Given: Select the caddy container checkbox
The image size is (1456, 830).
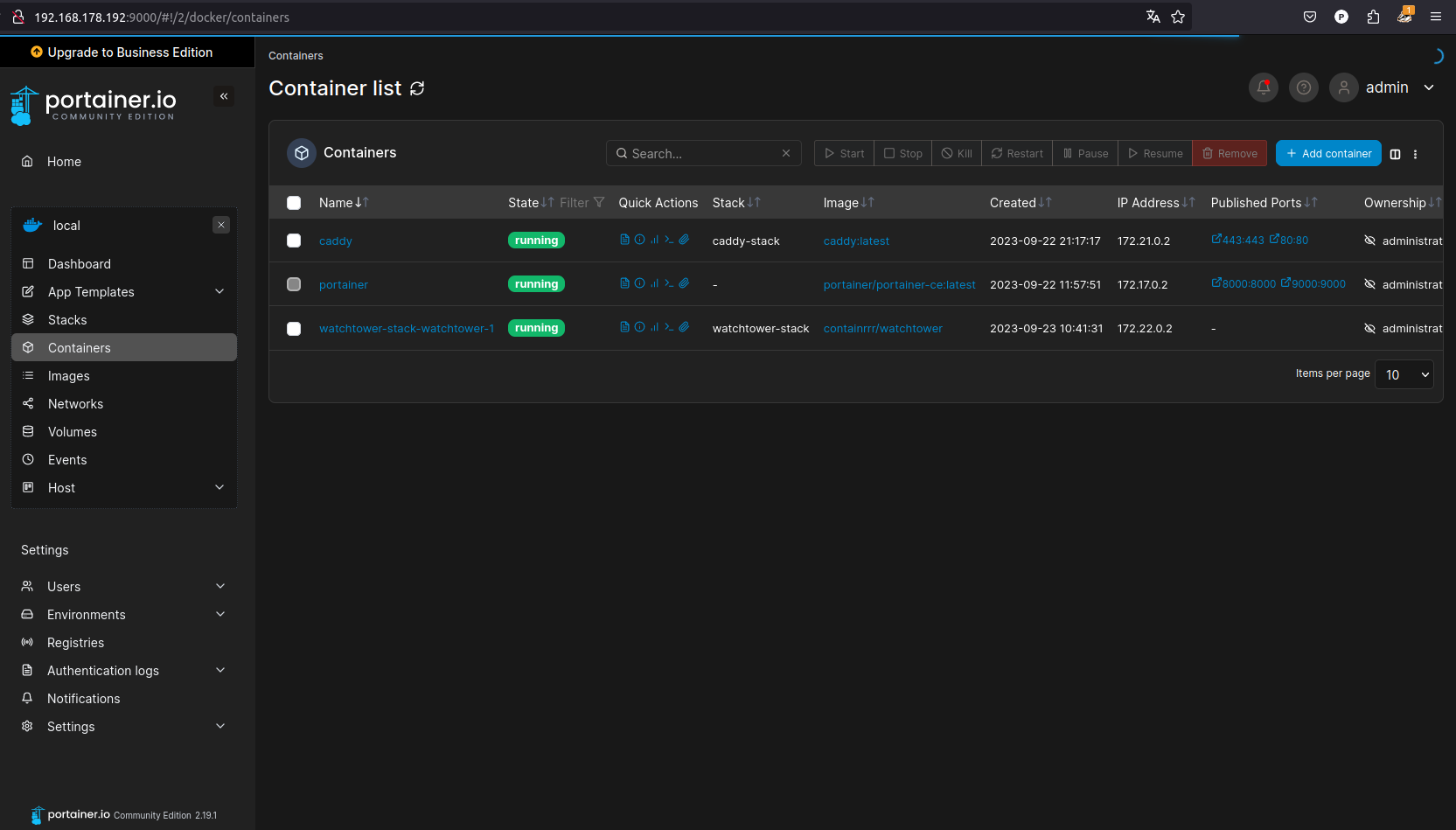Looking at the screenshot, I should click(x=294, y=241).
